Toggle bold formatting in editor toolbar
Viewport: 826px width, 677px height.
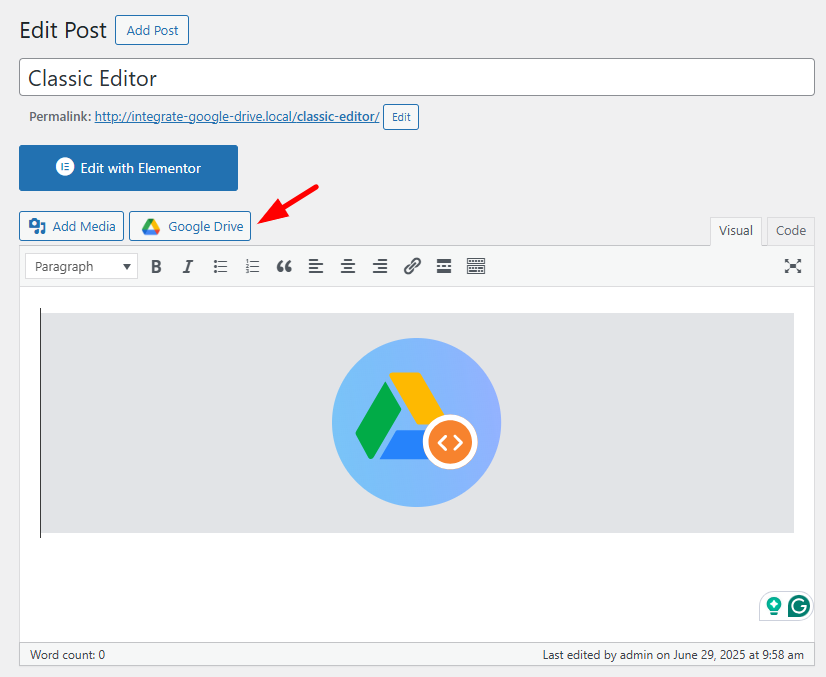point(156,267)
